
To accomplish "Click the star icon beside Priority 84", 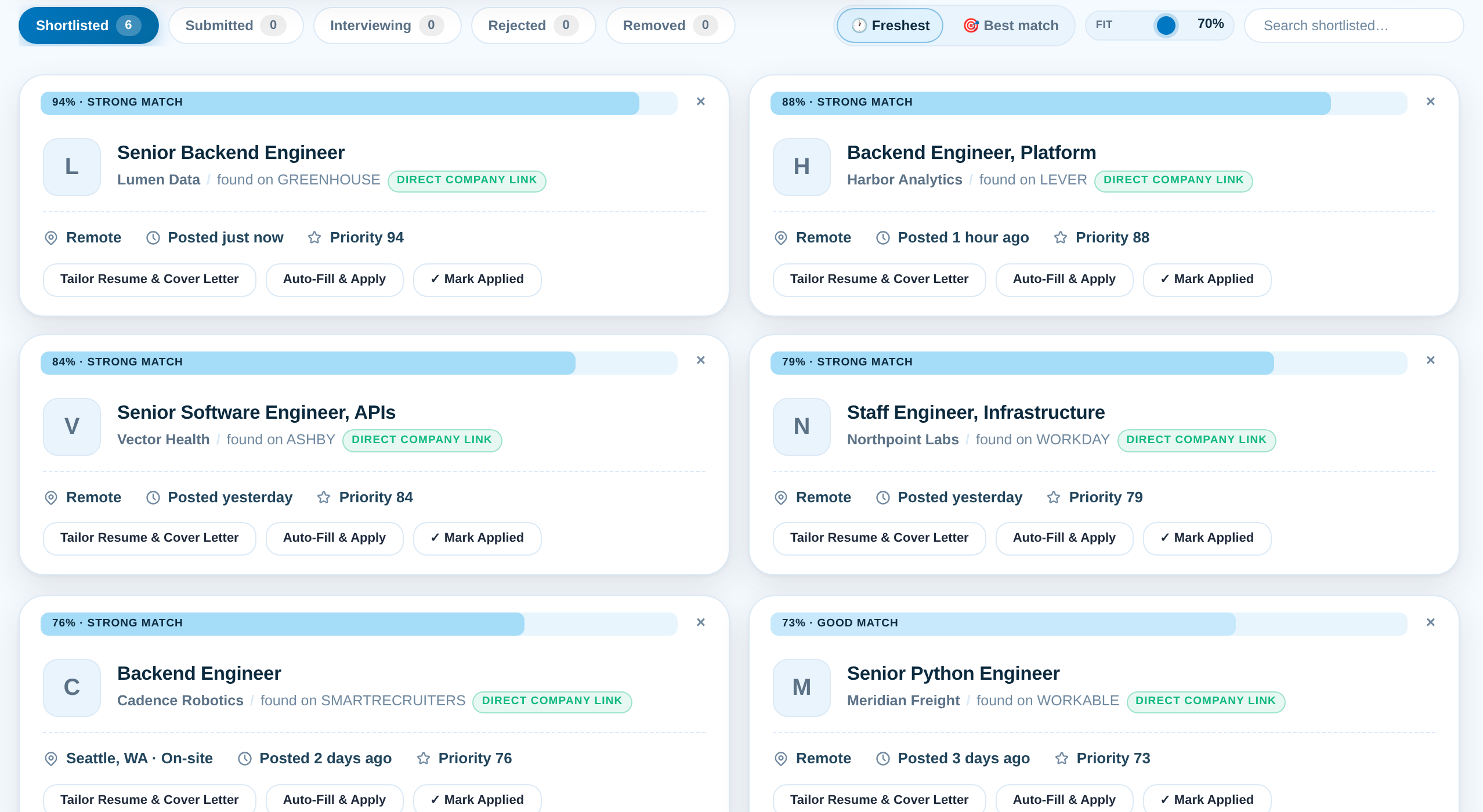I will pyautogui.click(x=324, y=498).
